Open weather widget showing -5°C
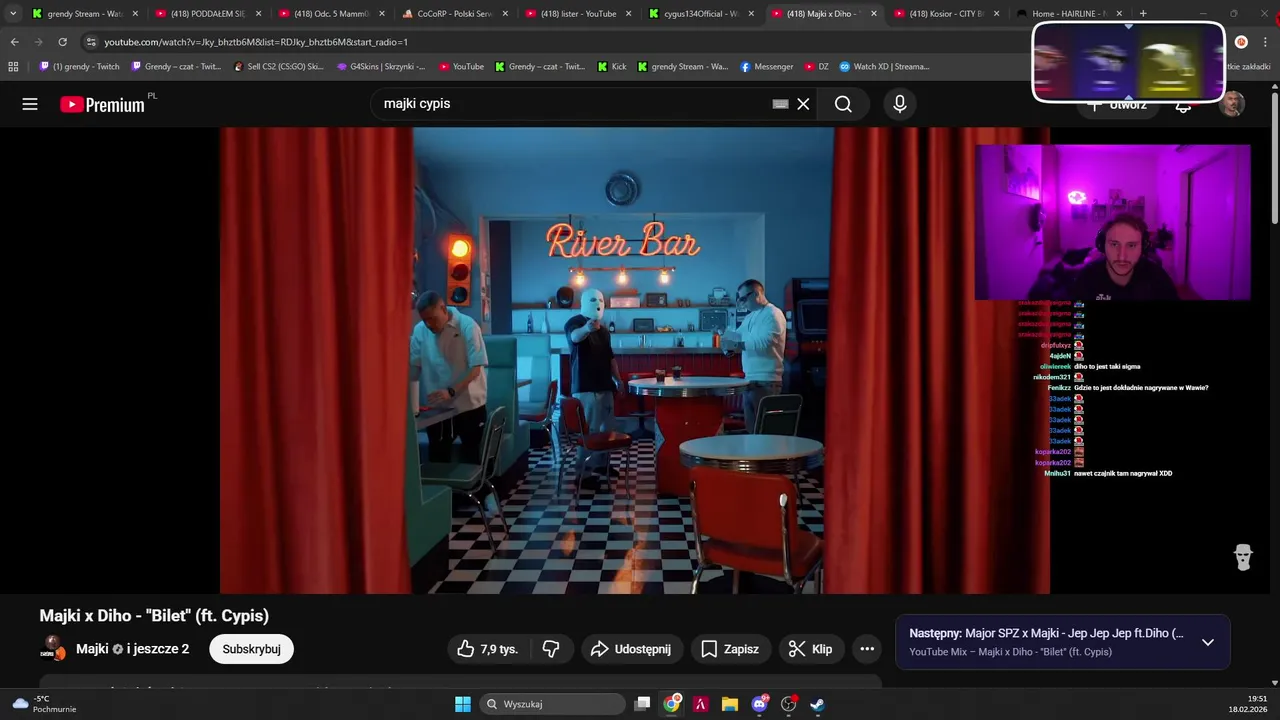 coord(45,704)
